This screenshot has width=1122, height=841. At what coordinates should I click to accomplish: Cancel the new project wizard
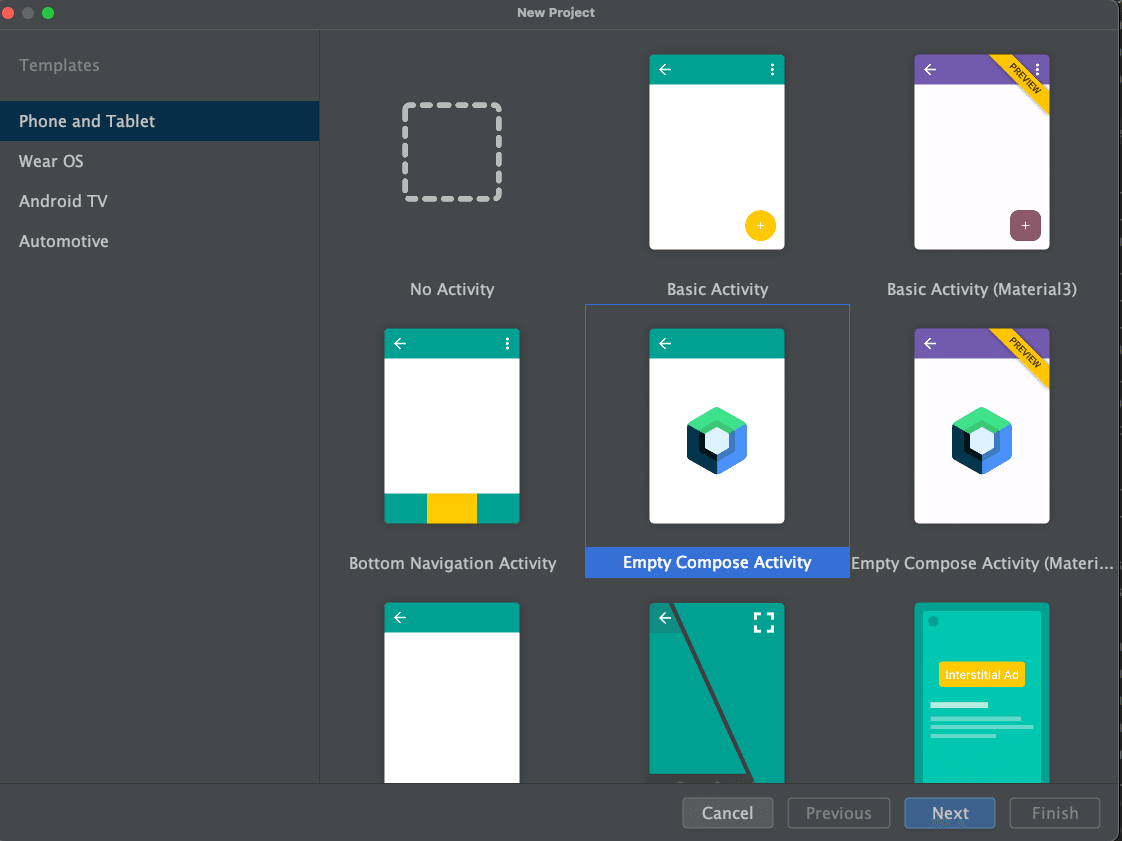[727, 813]
